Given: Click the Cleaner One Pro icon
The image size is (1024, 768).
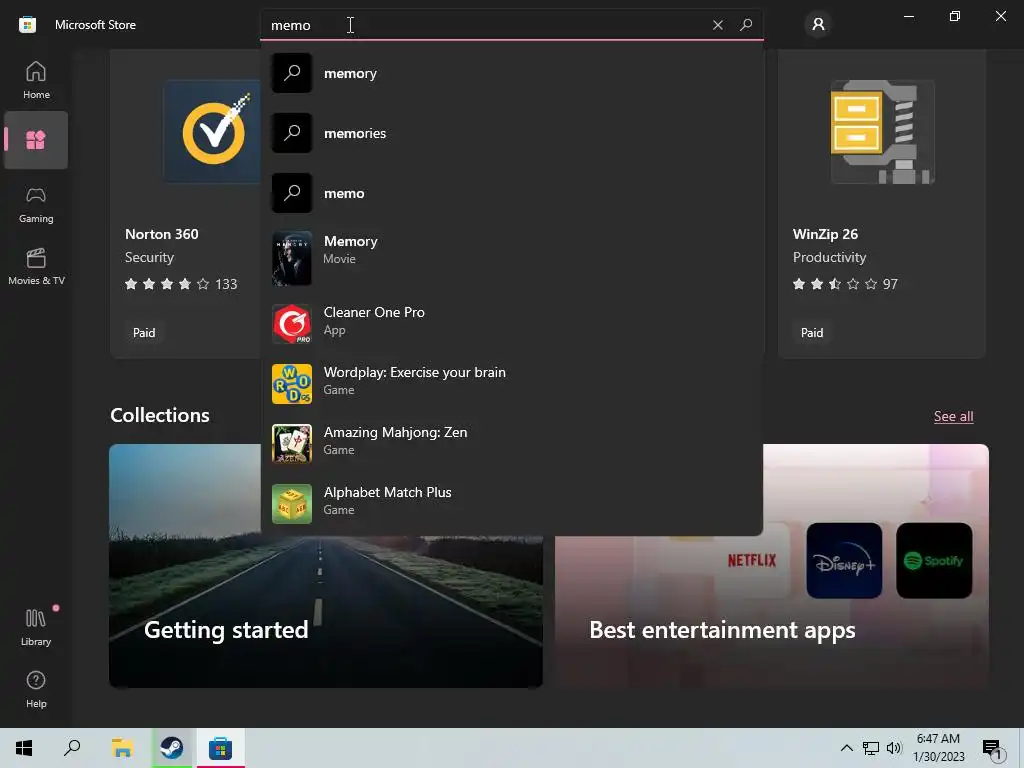Looking at the screenshot, I should coord(292,324).
